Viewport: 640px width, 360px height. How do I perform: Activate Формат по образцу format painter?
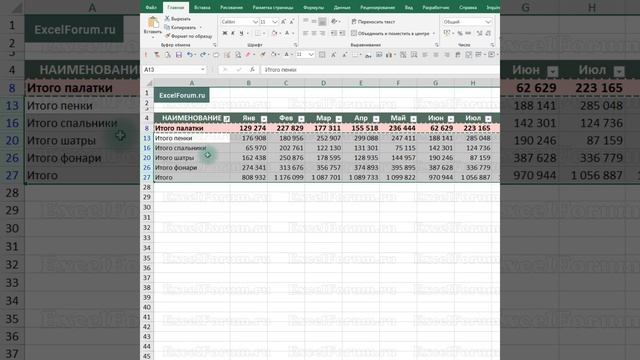pyautogui.click(x=188, y=36)
